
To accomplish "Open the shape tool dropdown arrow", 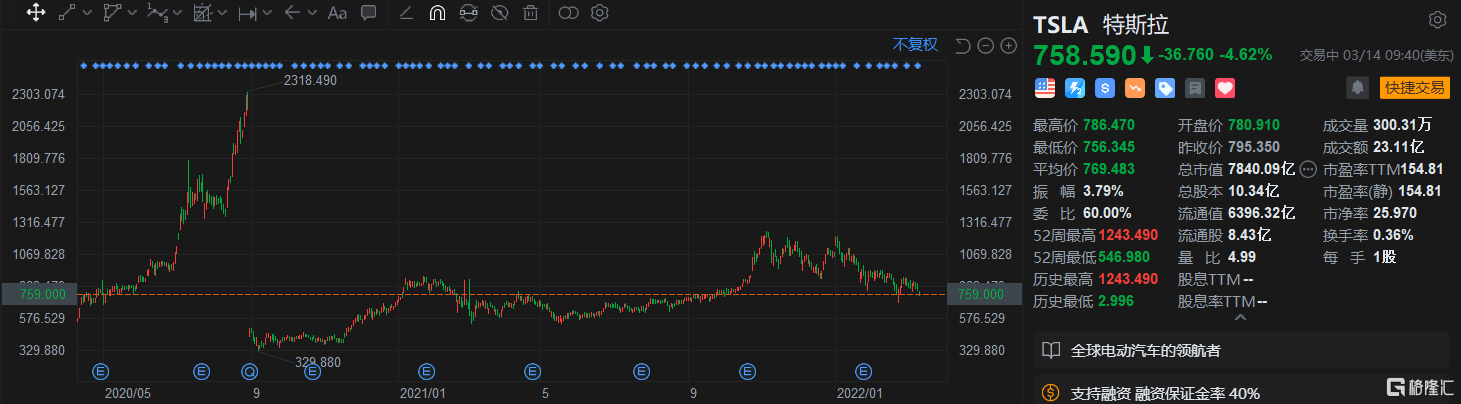I will [x=131, y=13].
